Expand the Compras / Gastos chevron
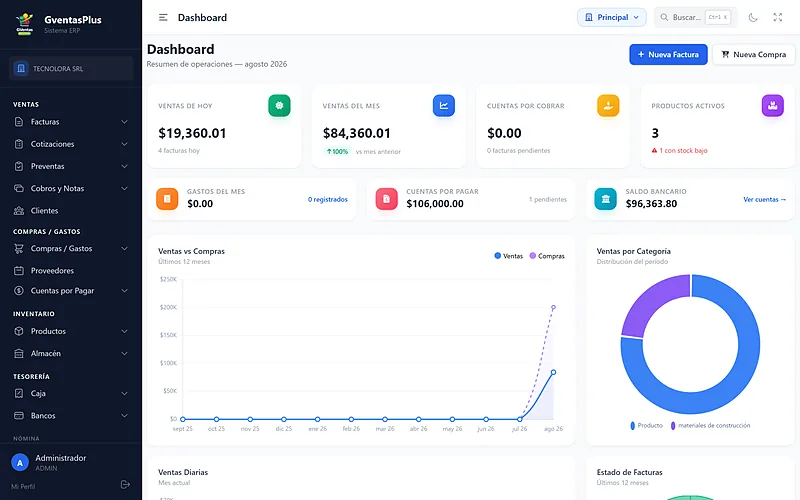This screenshot has width=800, height=500. (124, 248)
